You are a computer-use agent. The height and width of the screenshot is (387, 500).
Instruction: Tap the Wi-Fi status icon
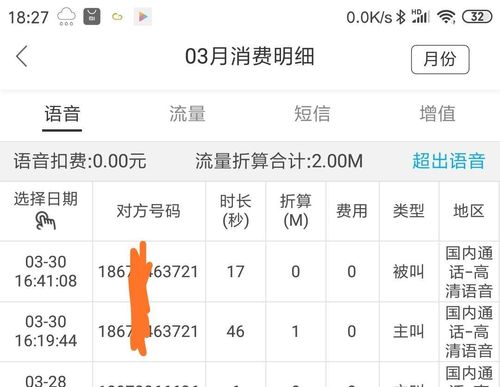click(446, 16)
